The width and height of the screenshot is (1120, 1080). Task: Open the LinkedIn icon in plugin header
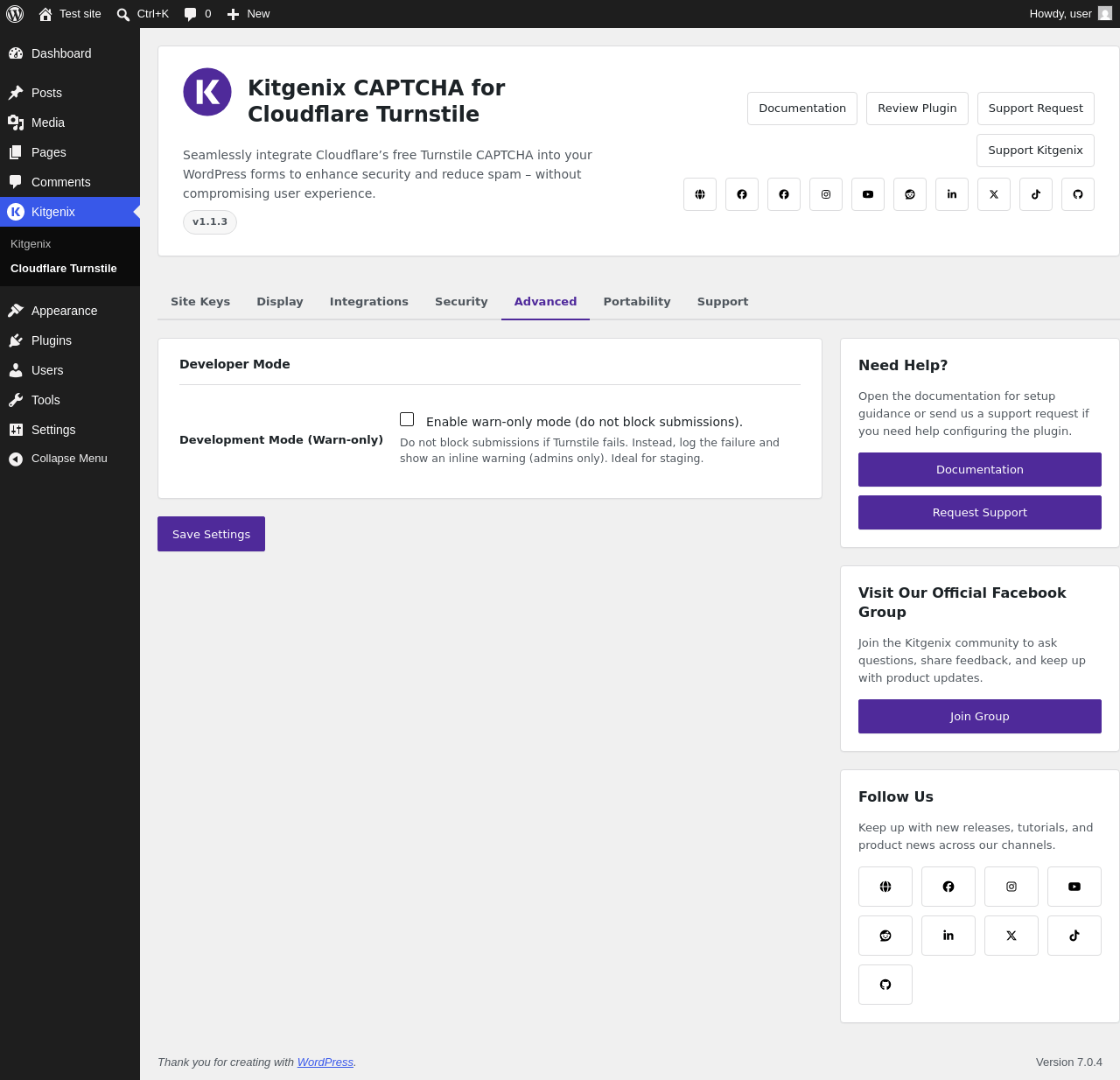tap(952, 194)
